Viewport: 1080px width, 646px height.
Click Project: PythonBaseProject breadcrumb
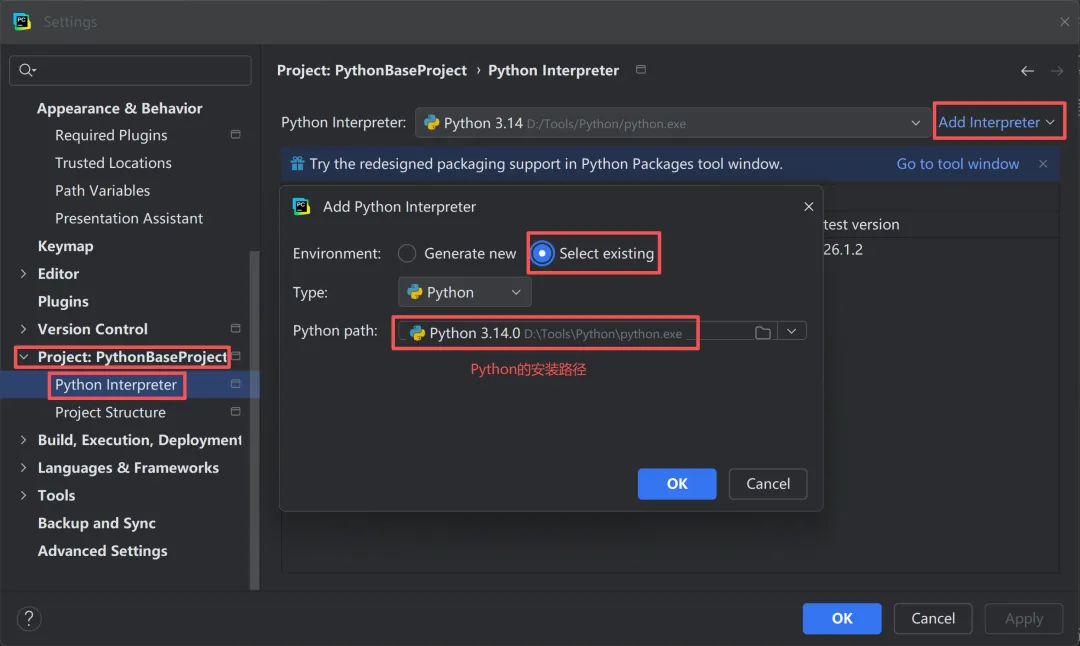[x=372, y=70]
